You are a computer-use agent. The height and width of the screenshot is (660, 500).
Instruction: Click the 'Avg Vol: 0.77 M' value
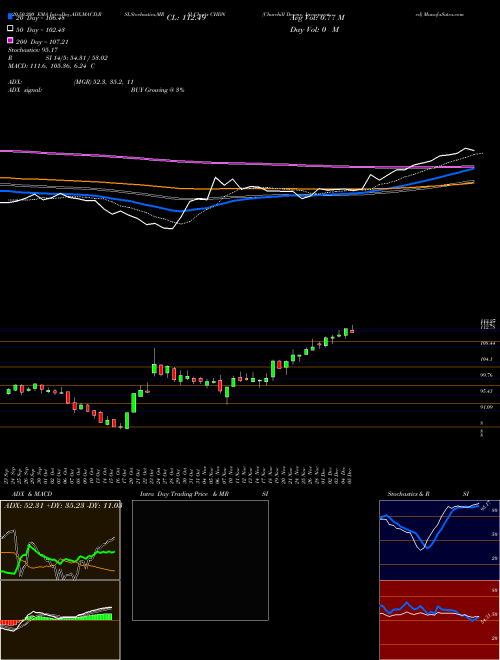tap(317, 18)
